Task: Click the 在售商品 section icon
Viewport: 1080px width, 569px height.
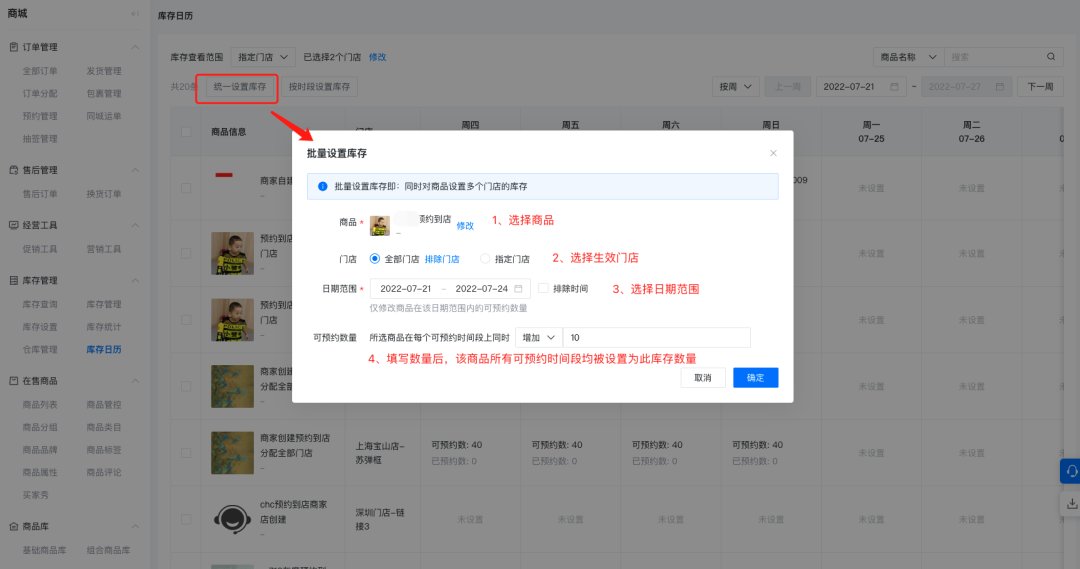Action: tap(13, 381)
